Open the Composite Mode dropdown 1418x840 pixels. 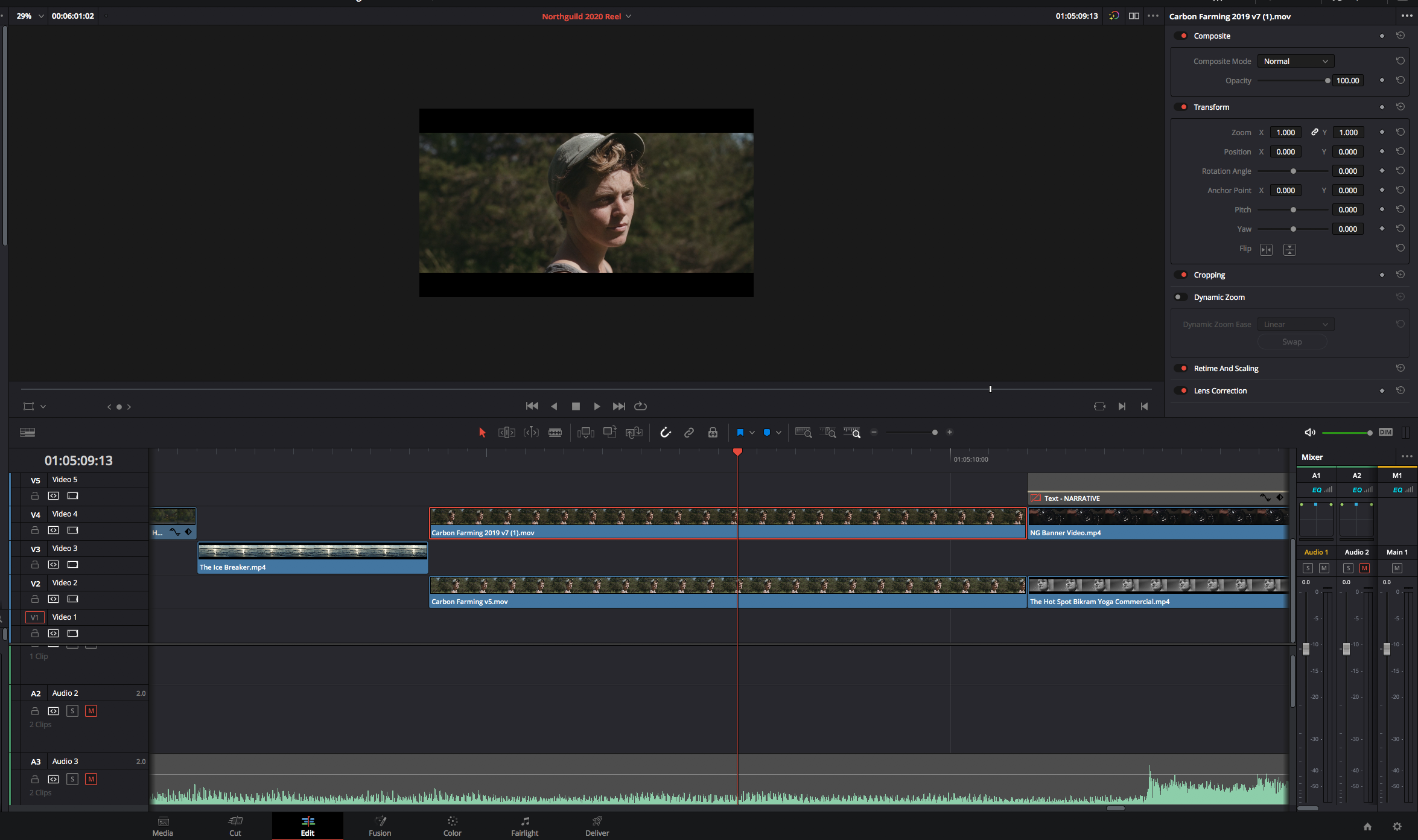[x=1296, y=61]
